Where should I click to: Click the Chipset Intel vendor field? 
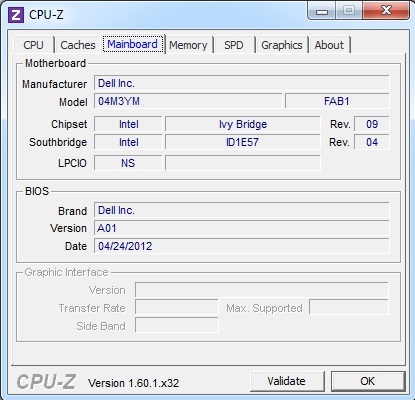pos(128,124)
